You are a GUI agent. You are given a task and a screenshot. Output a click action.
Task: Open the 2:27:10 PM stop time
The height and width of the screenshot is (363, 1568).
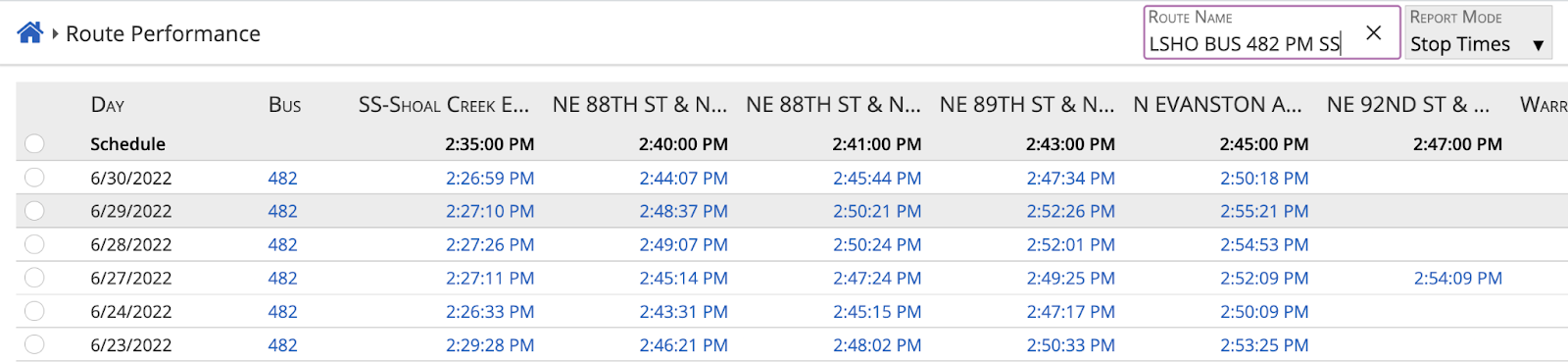pos(490,212)
